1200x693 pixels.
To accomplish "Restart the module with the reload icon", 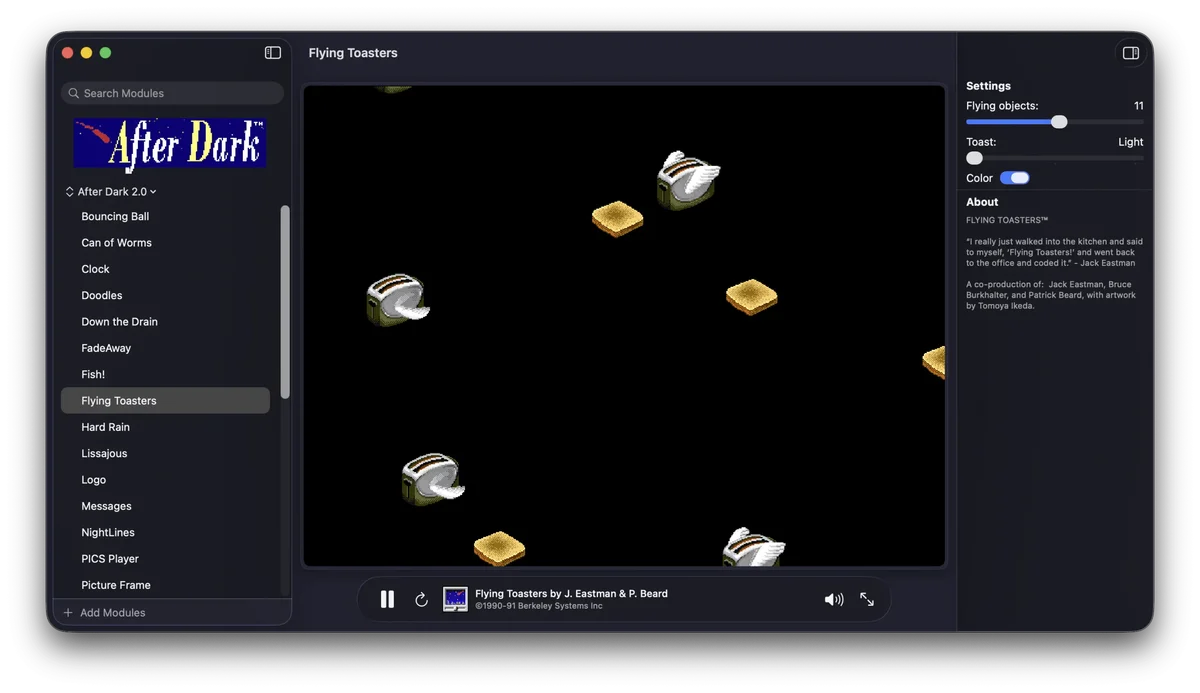I will [x=421, y=599].
